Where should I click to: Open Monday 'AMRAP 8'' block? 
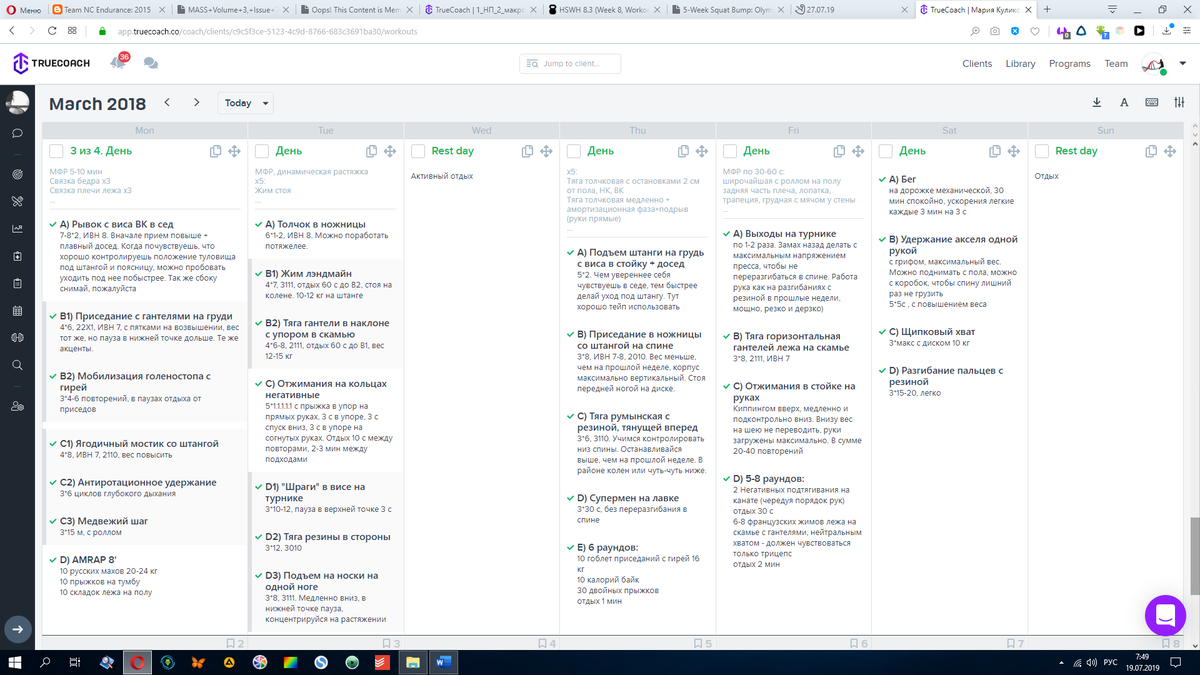pos(88,560)
